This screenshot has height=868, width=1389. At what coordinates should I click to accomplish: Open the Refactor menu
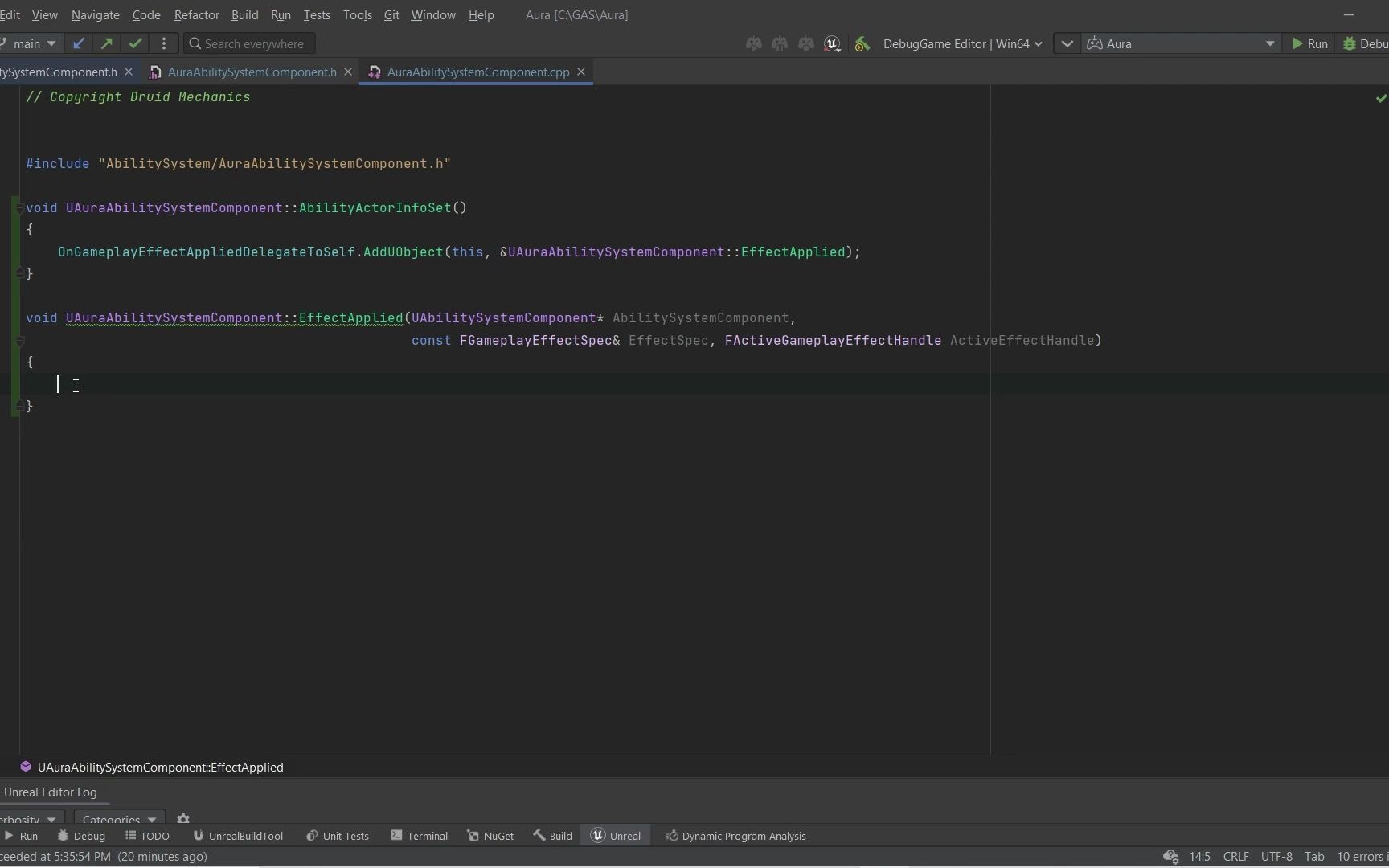pyautogui.click(x=196, y=15)
